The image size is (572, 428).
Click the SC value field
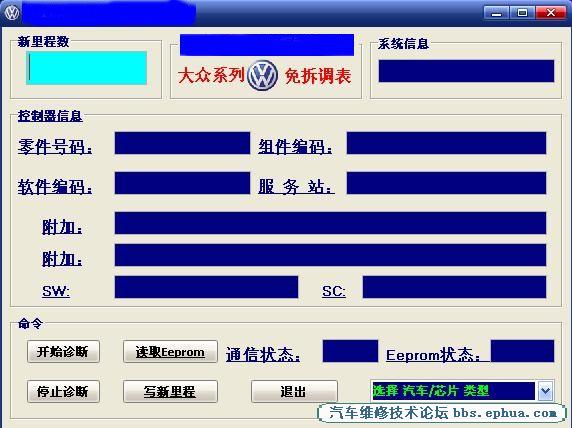click(454, 287)
